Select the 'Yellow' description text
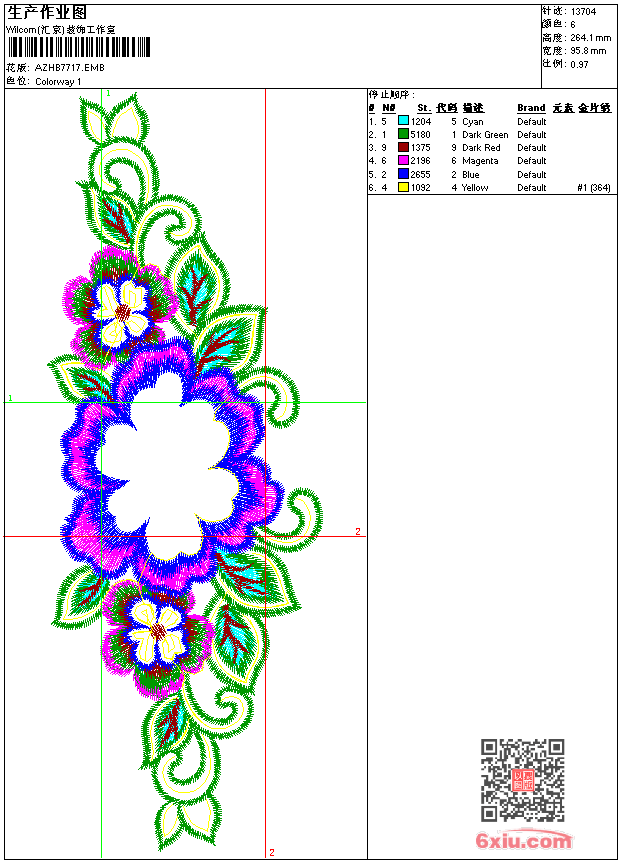Screen dimensions: 620x860 [x=475, y=188]
